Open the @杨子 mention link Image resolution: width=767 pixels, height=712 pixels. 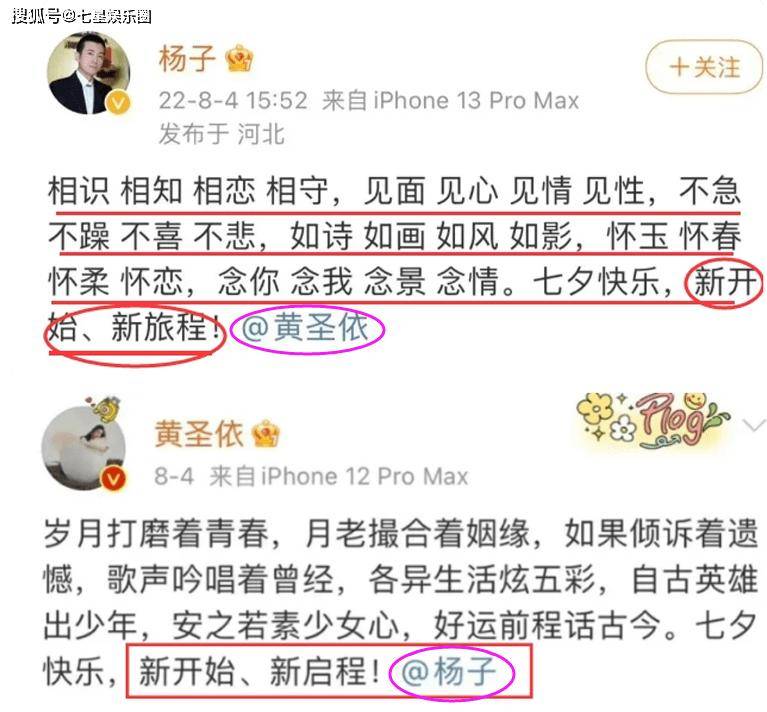449,671
